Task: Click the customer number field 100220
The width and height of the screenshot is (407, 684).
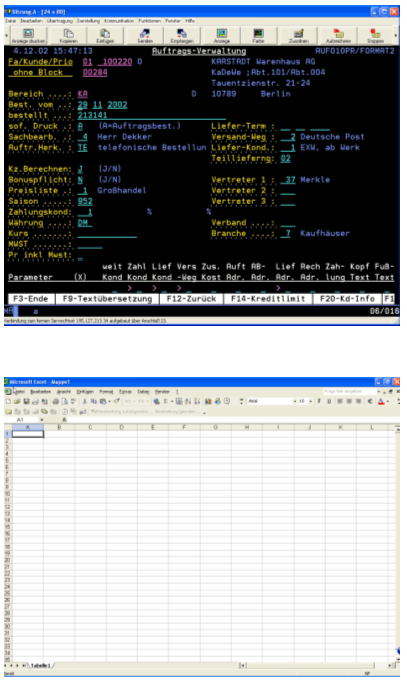Action: coord(117,62)
